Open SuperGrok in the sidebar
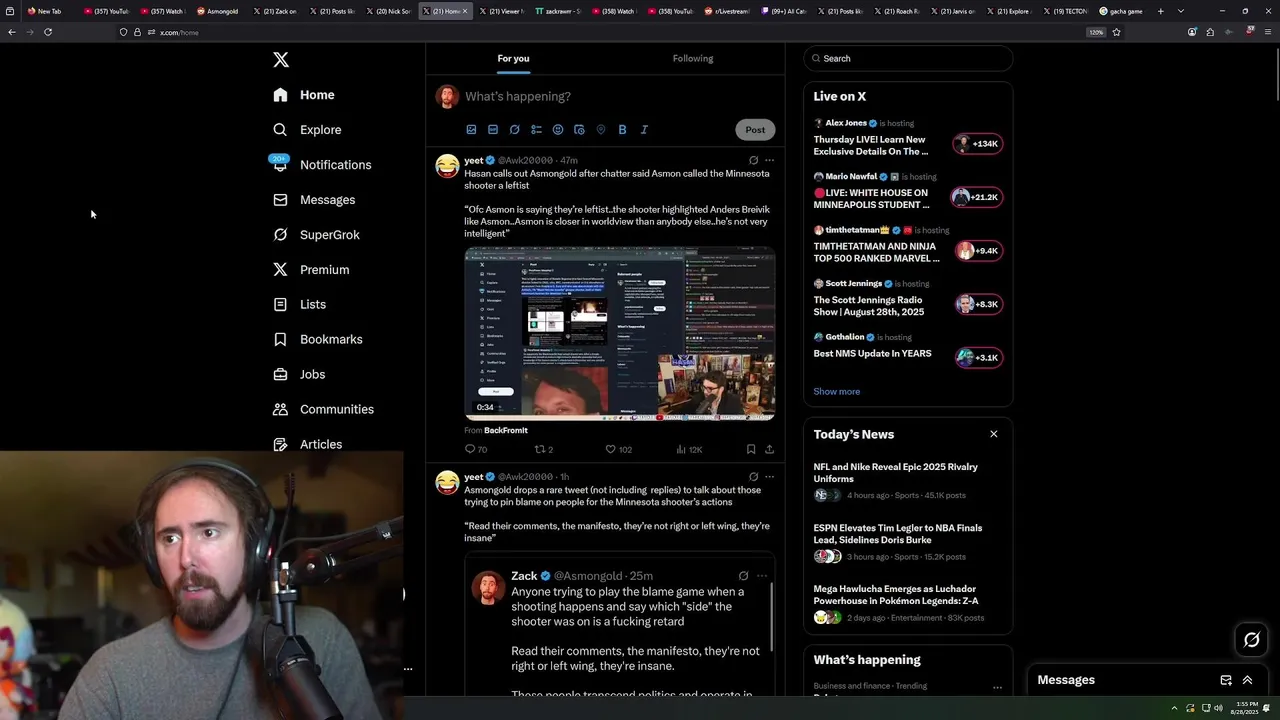The image size is (1280, 720). (315, 235)
